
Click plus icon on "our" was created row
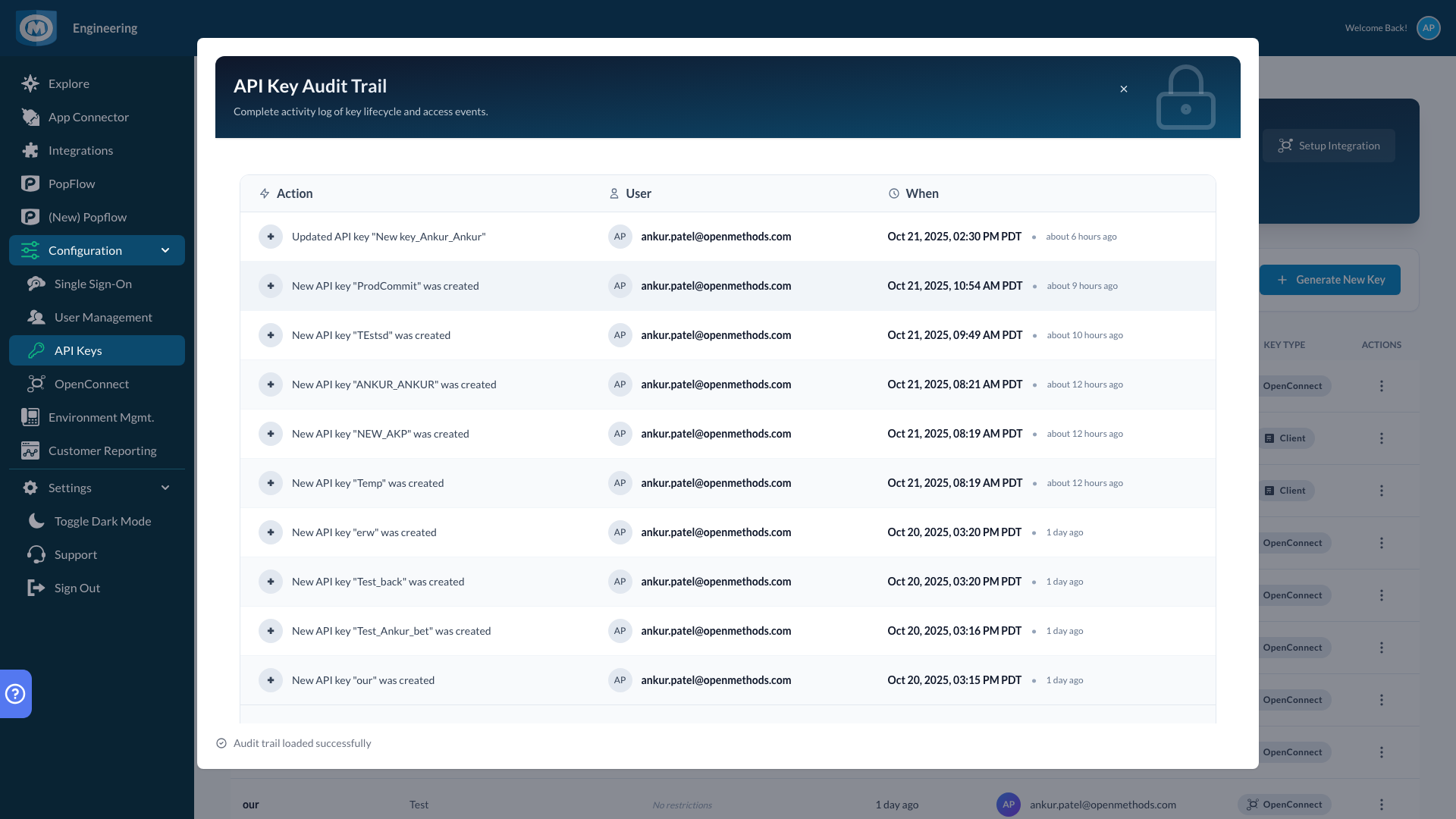coord(271,680)
